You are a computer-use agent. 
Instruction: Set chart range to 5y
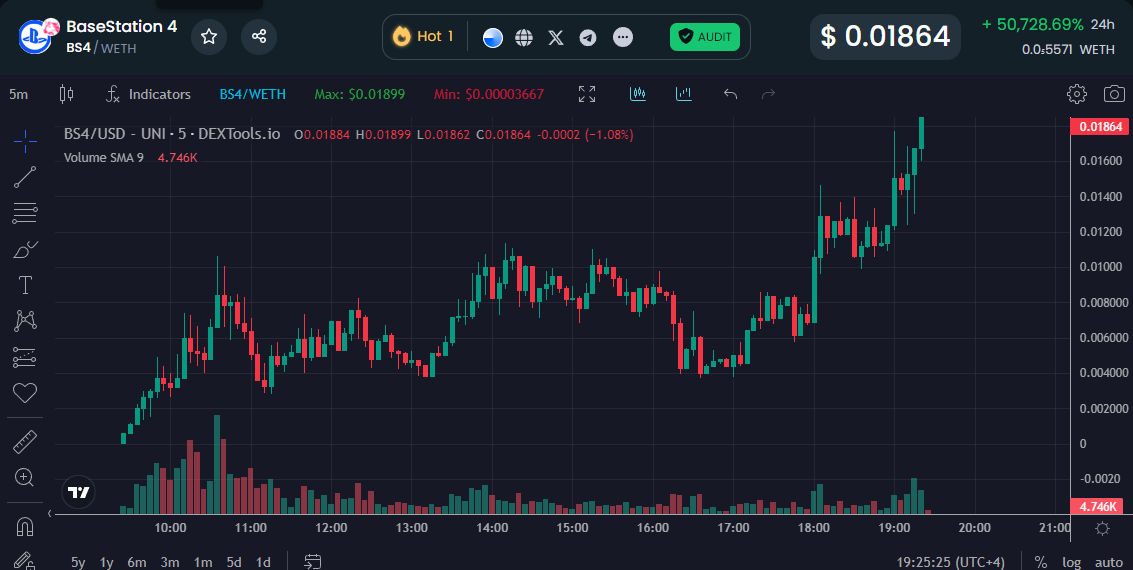point(78,562)
